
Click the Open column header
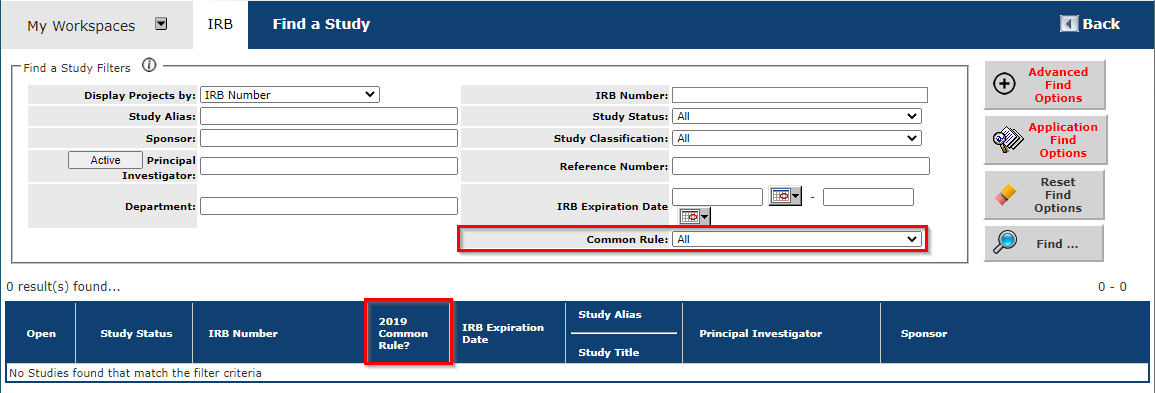pyautogui.click(x=41, y=333)
